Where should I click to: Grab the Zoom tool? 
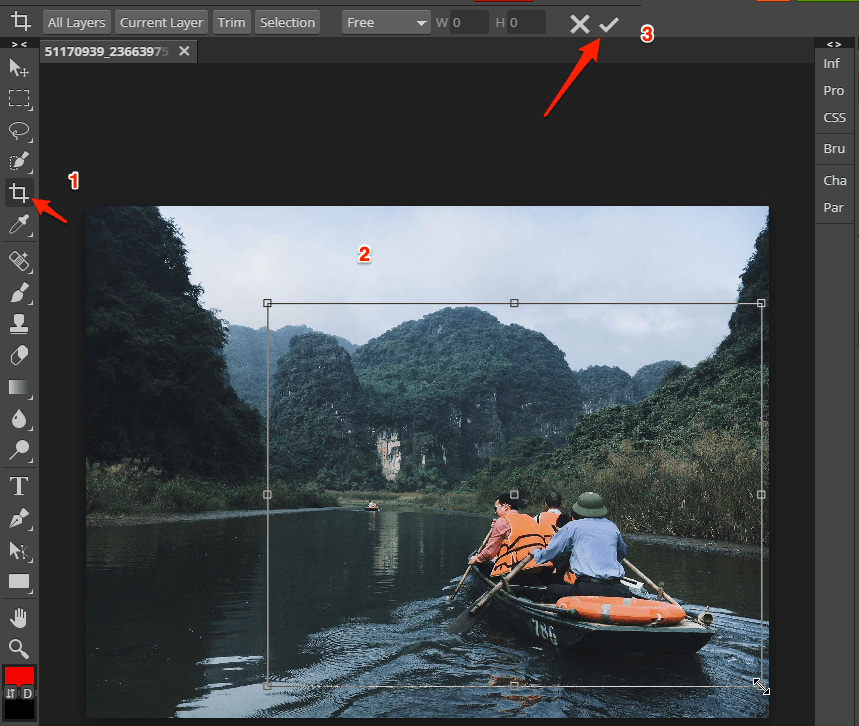tap(19, 647)
